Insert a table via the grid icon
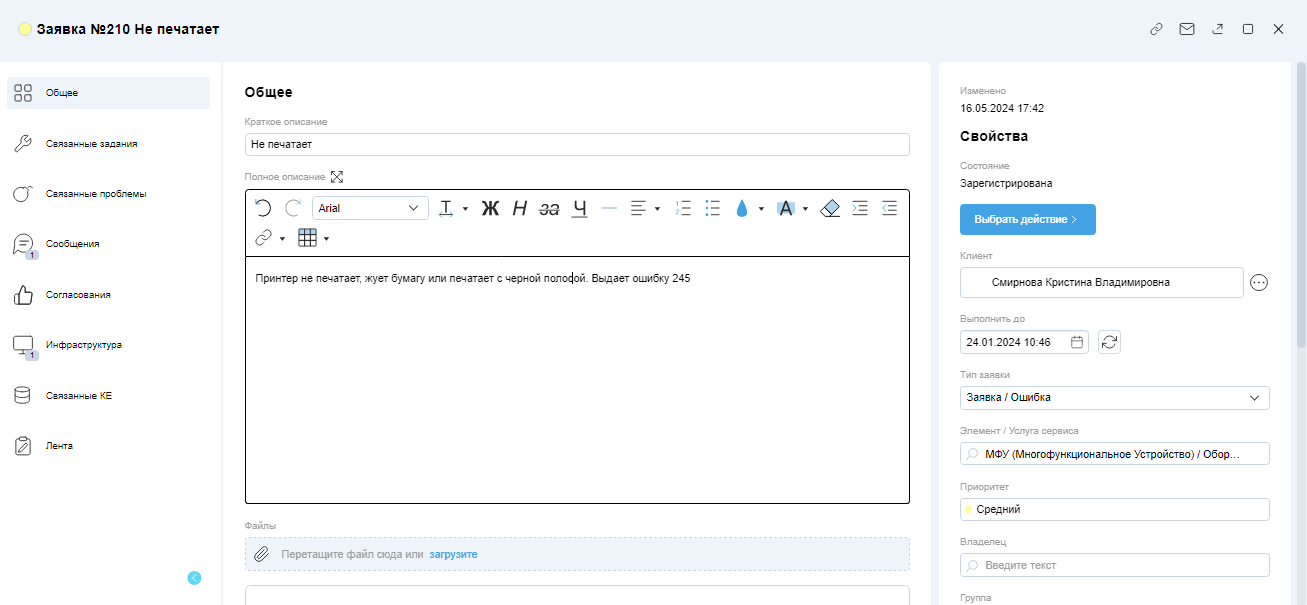The height and width of the screenshot is (605, 1307). [308, 238]
